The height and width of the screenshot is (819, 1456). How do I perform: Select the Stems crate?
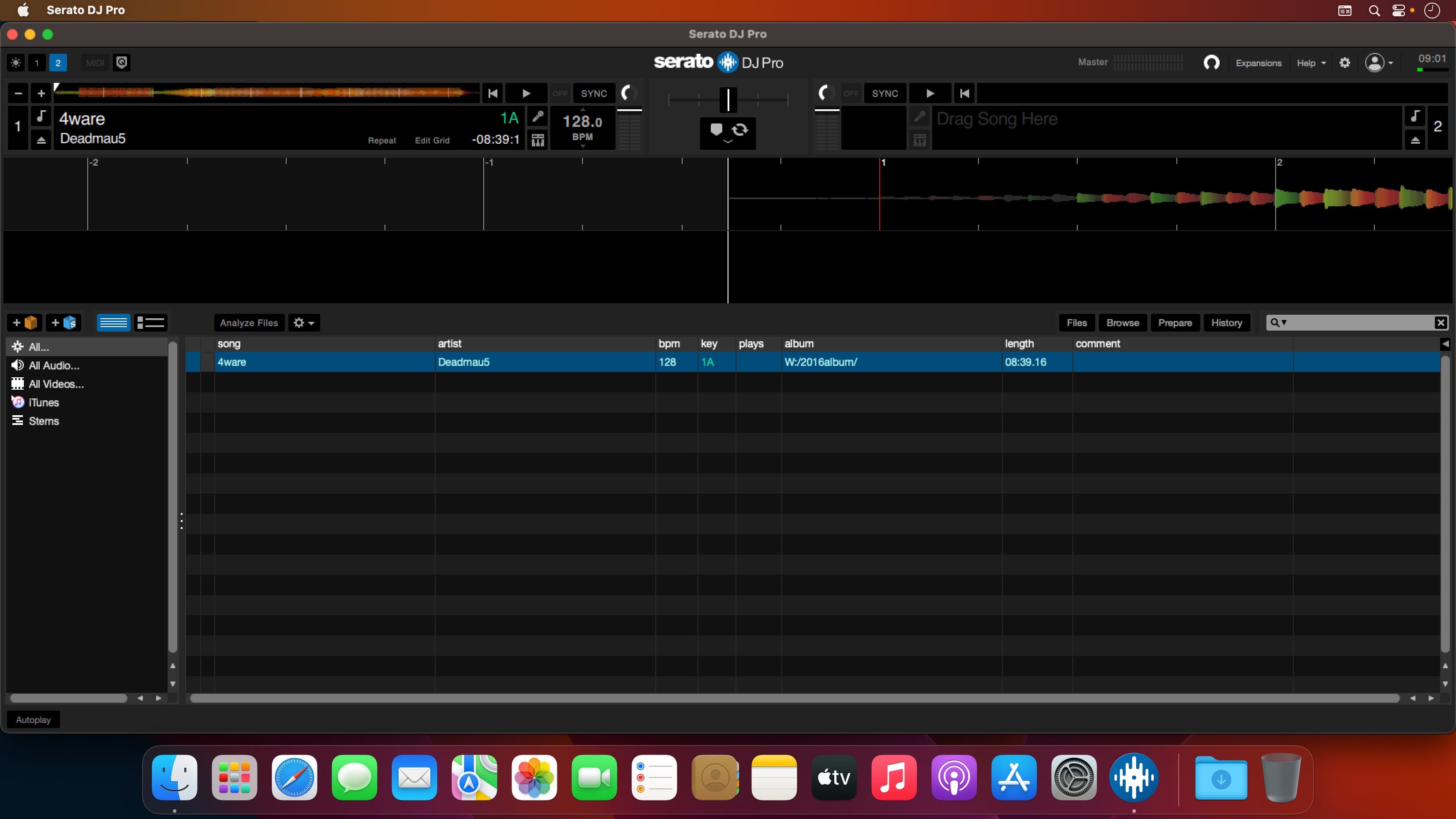[86, 421]
